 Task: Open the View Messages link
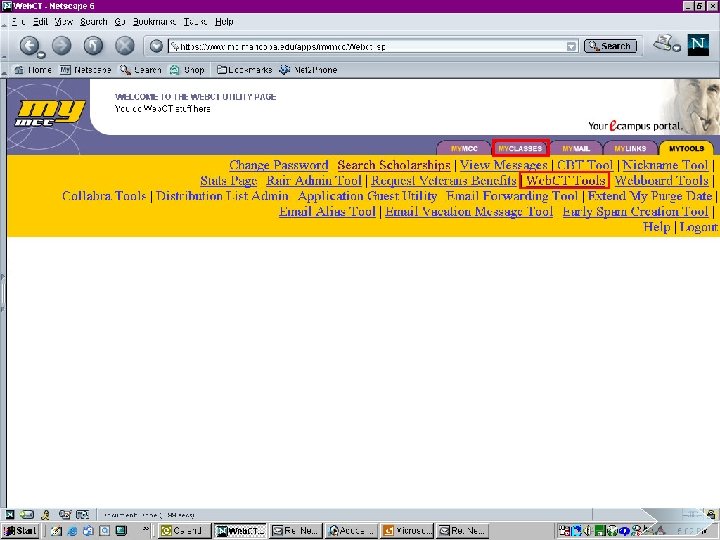[504, 165]
